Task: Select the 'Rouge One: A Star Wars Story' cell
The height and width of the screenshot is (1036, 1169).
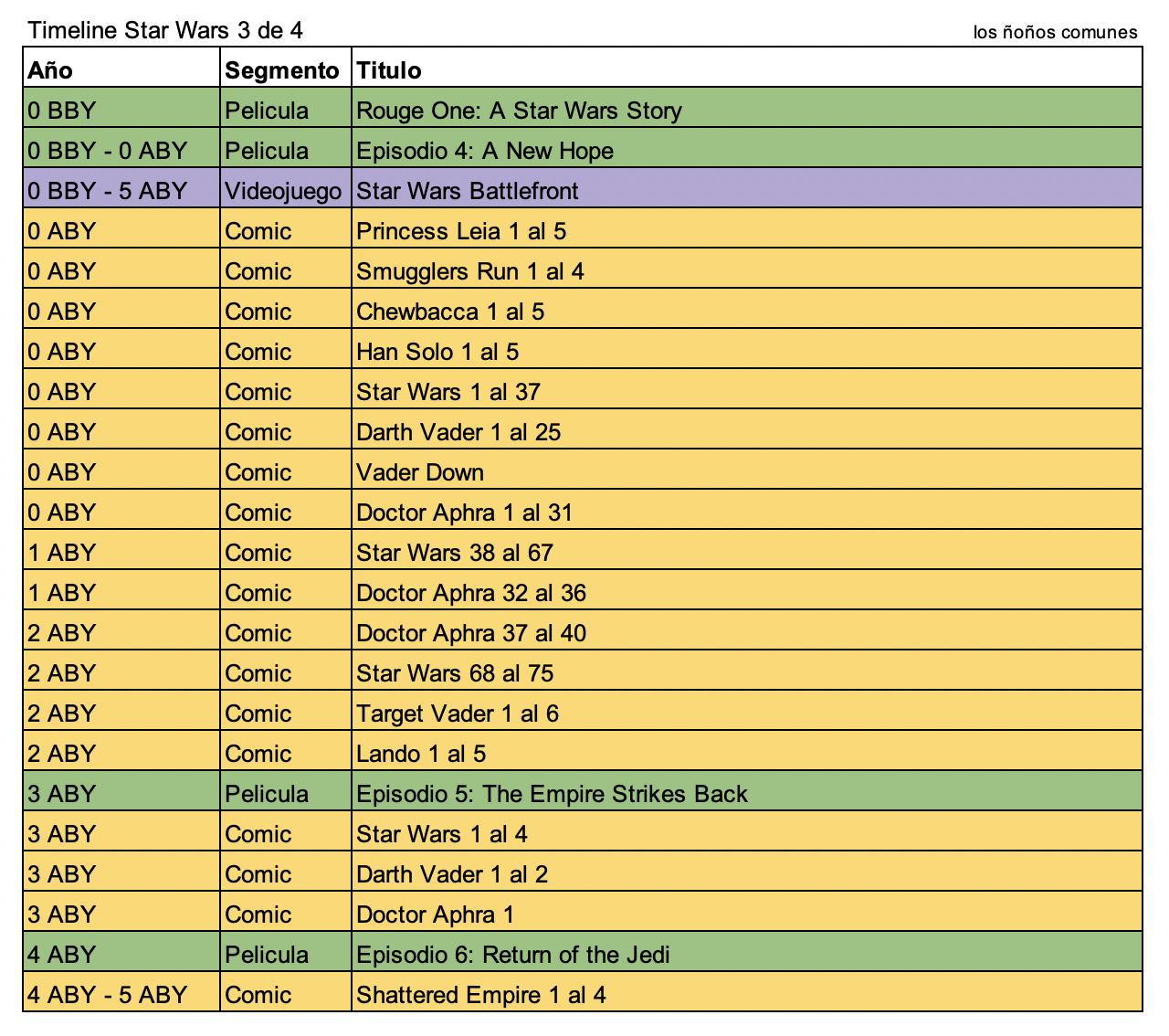Action: pyautogui.click(x=519, y=111)
